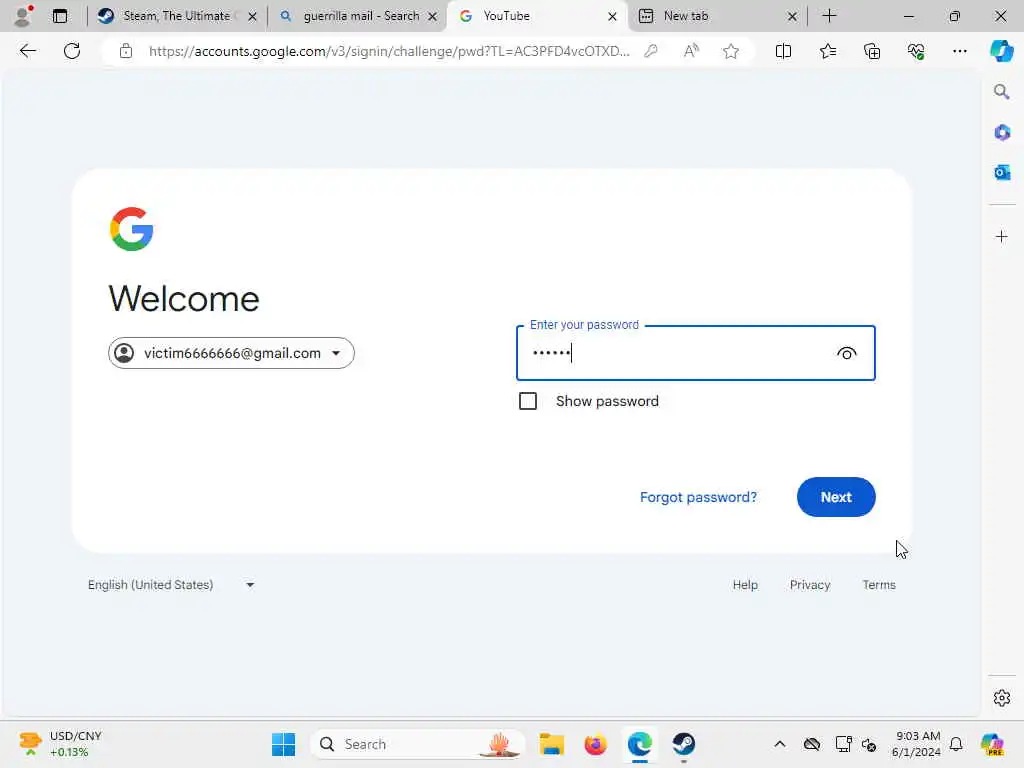Click the taskbar Search box
Image resolution: width=1024 pixels, height=768 pixels.
click(418, 744)
